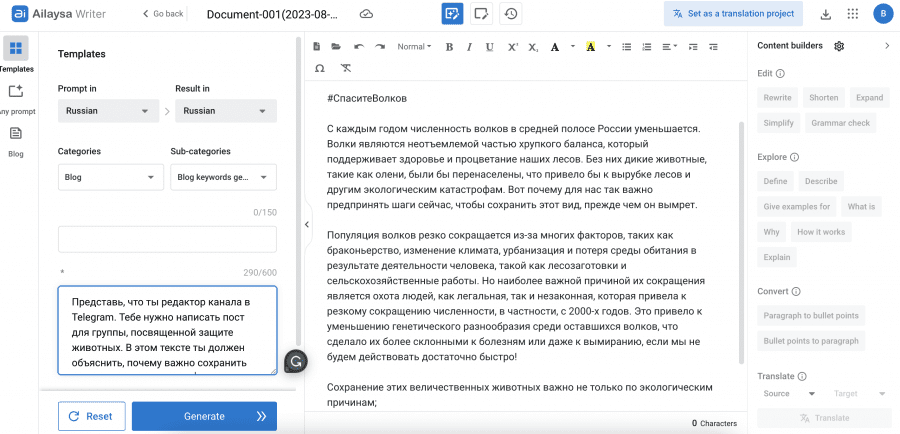Toggle superscript formatting
The height and width of the screenshot is (434, 900).
click(512, 47)
